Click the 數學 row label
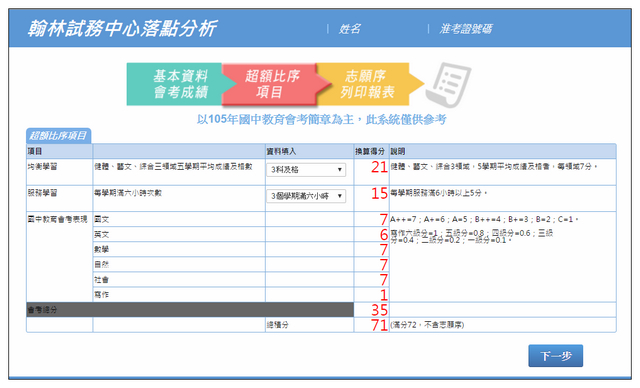The height and width of the screenshot is (388, 640). (102, 249)
